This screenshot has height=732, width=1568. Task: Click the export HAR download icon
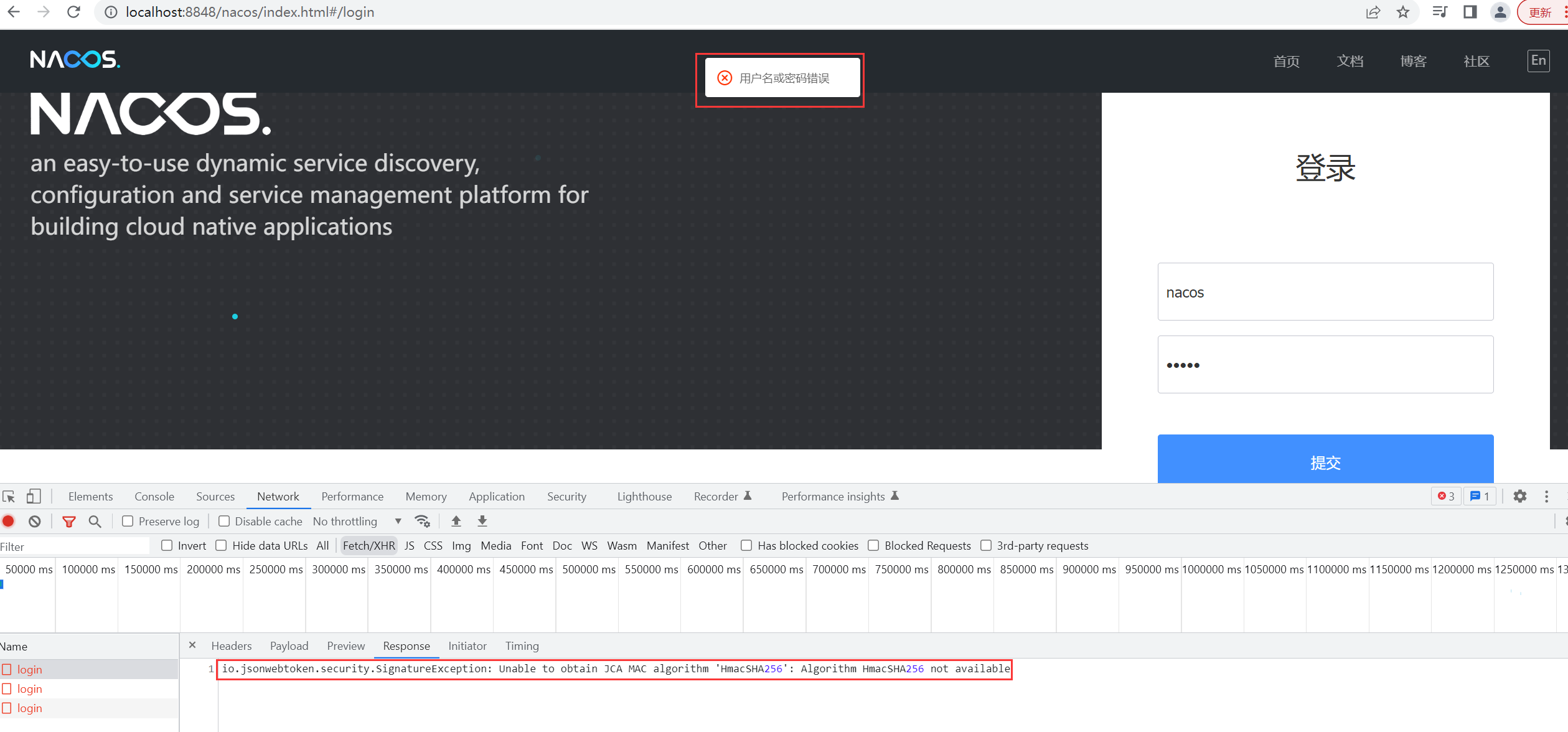[482, 521]
